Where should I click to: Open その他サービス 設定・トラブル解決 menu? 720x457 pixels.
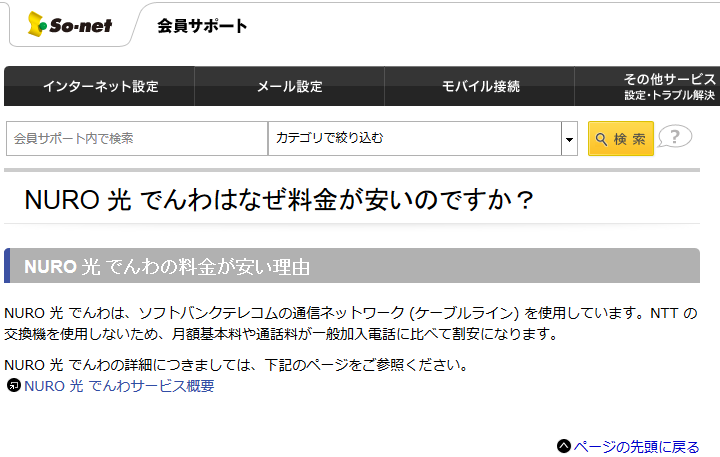tap(668, 86)
